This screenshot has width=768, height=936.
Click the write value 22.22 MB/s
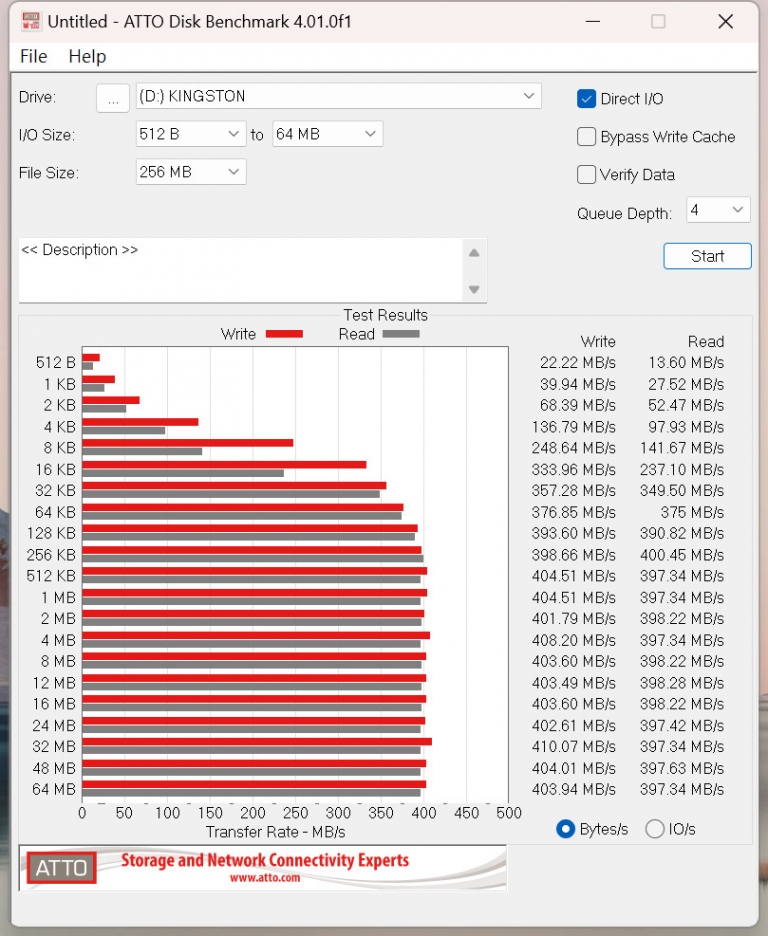click(x=578, y=363)
